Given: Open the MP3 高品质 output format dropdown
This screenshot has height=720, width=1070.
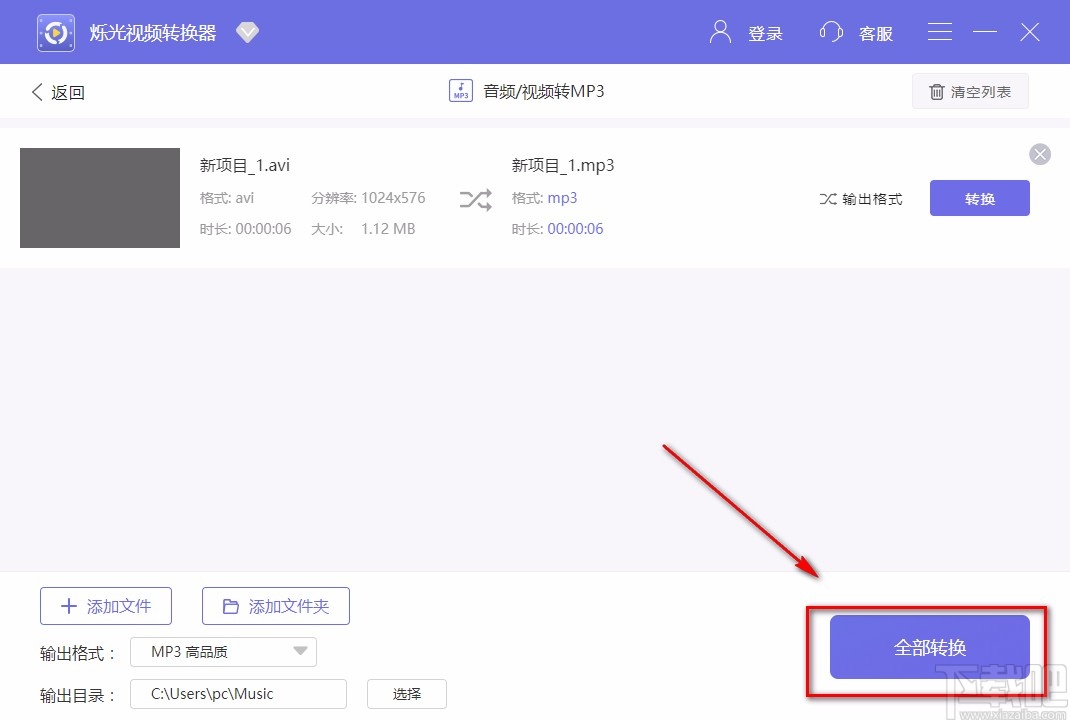Looking at the screenshot, I should [x=223, y=651].
